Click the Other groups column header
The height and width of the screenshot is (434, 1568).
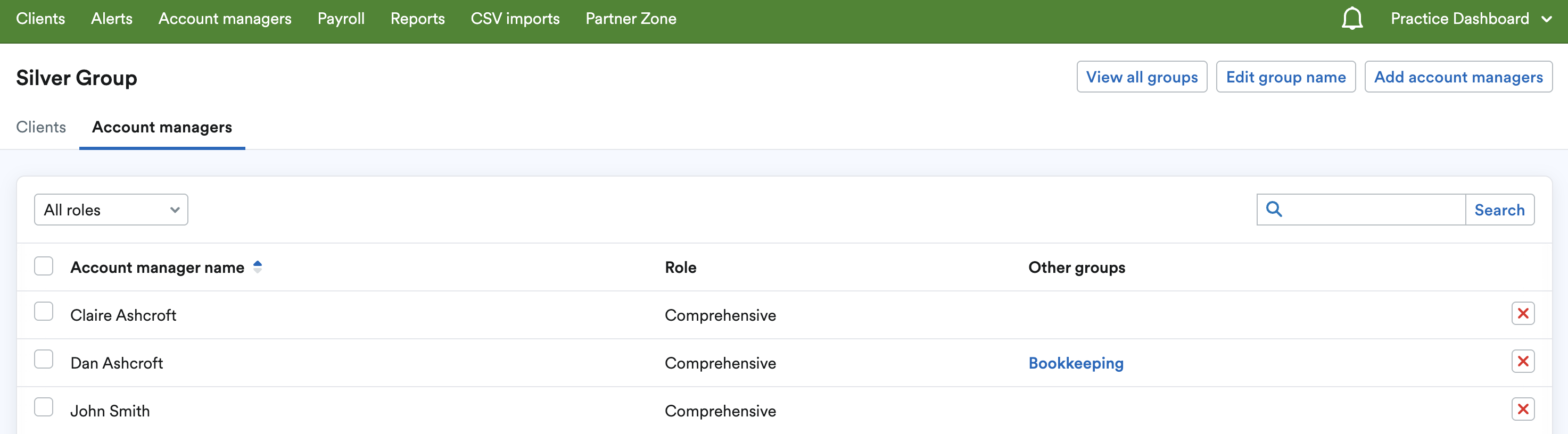pos(1077,268)
